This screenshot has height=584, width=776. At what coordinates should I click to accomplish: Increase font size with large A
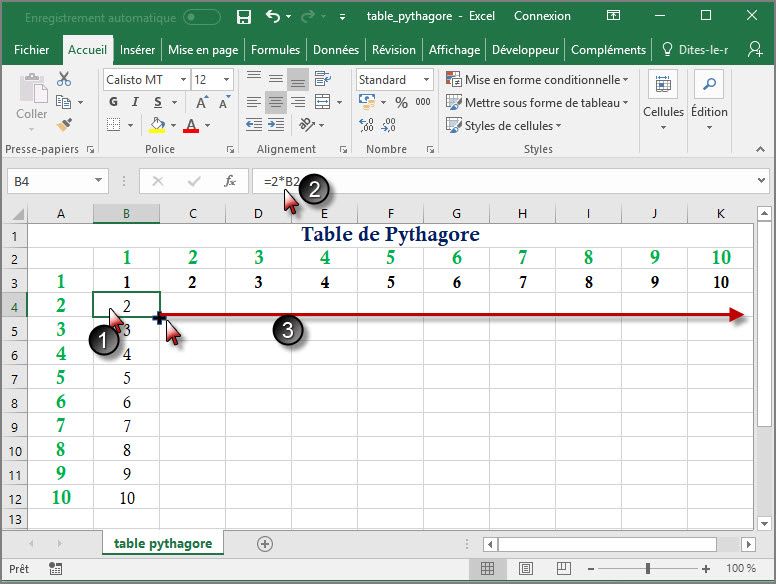pyautogui.click(x=201, y=102)
